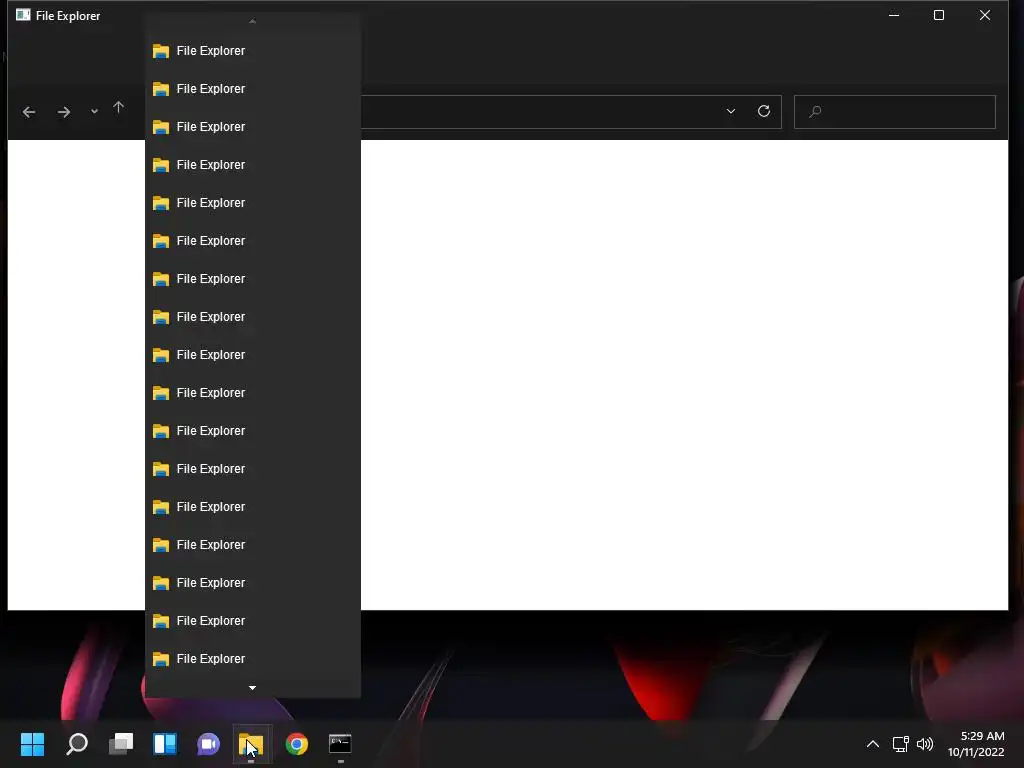Click the File Explorer taskbar icon
Image resolution: width=1024 pixels, height=768 pixels.
coord(251,744)
